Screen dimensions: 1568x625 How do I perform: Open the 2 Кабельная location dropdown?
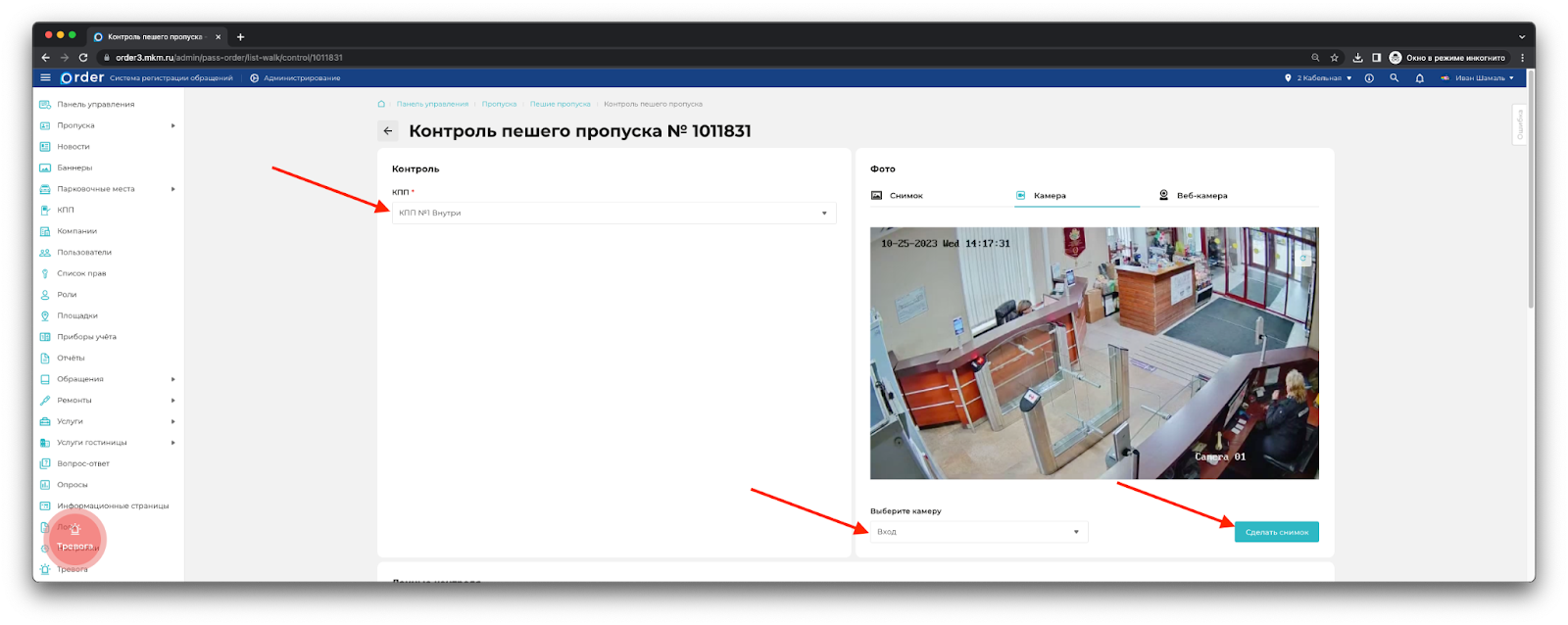point(1318,78)
